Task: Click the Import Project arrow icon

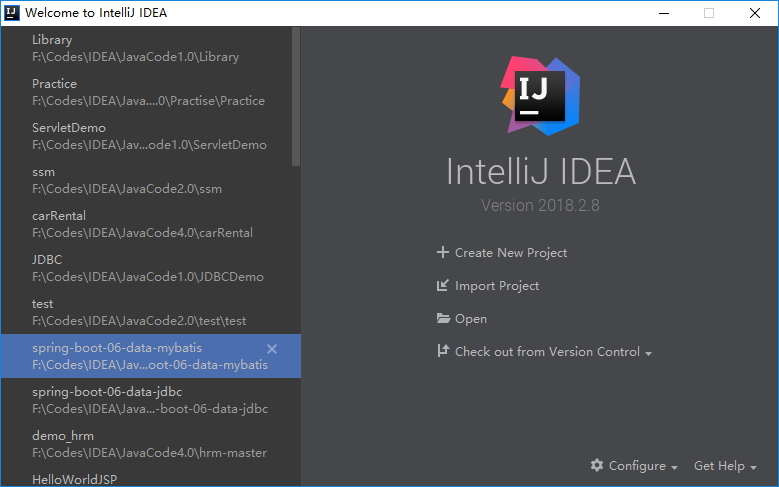Action: pos(443,285)
